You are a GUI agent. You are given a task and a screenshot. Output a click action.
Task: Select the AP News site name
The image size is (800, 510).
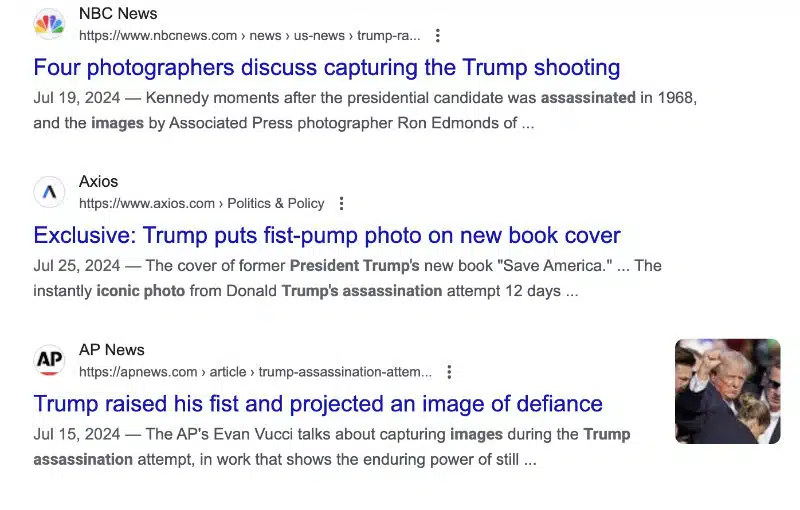pos(112,350)
